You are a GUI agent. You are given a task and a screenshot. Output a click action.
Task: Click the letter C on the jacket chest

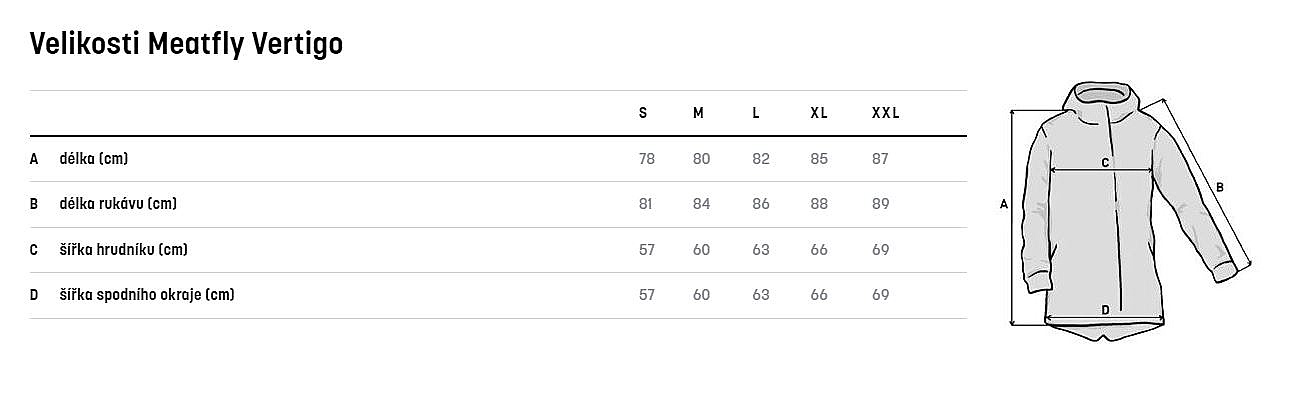[1105, 162]
